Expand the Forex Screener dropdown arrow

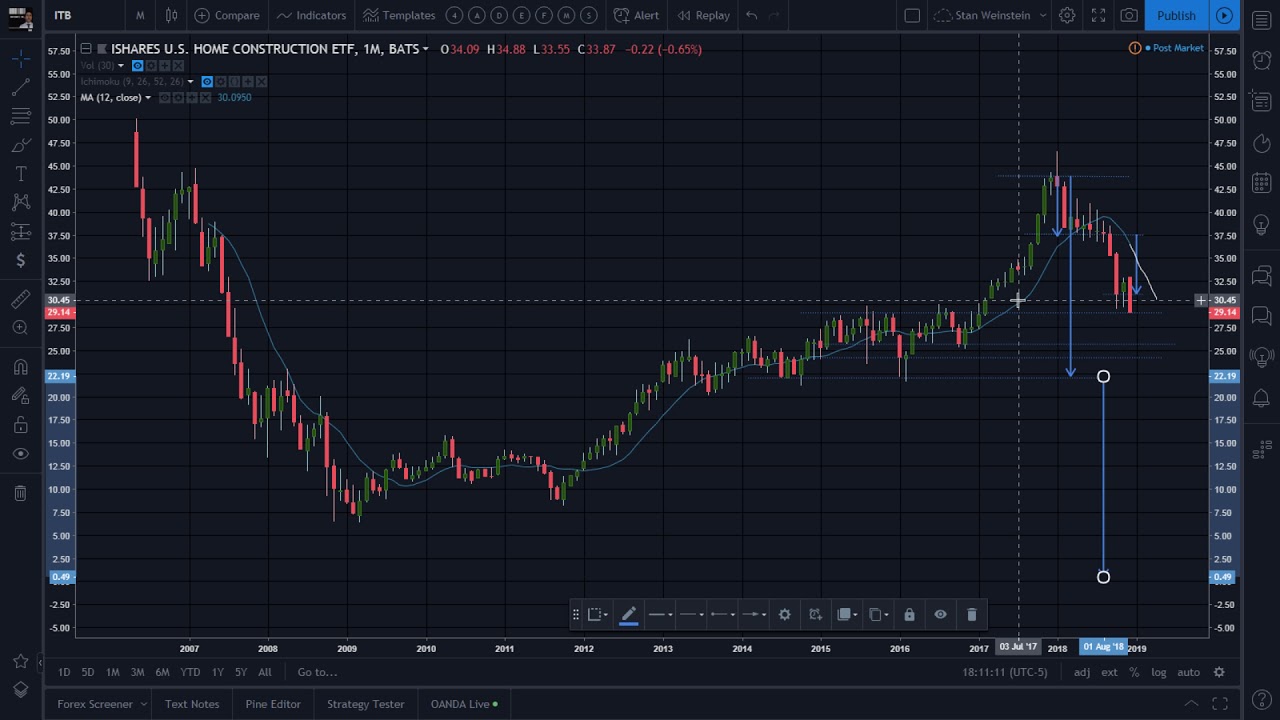pyautogui.click(x=143, y=704)
